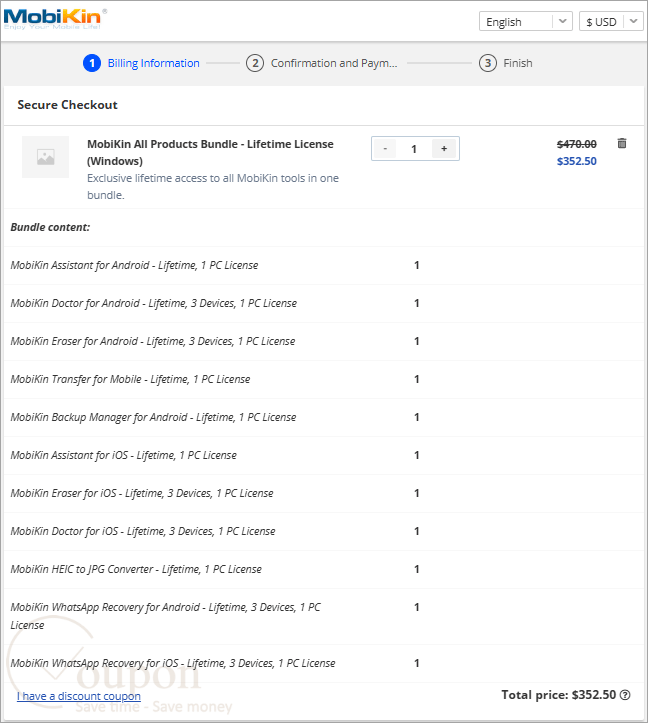Click the bundle description text
This screenshot has height=723, width=648.
[213, 186]
